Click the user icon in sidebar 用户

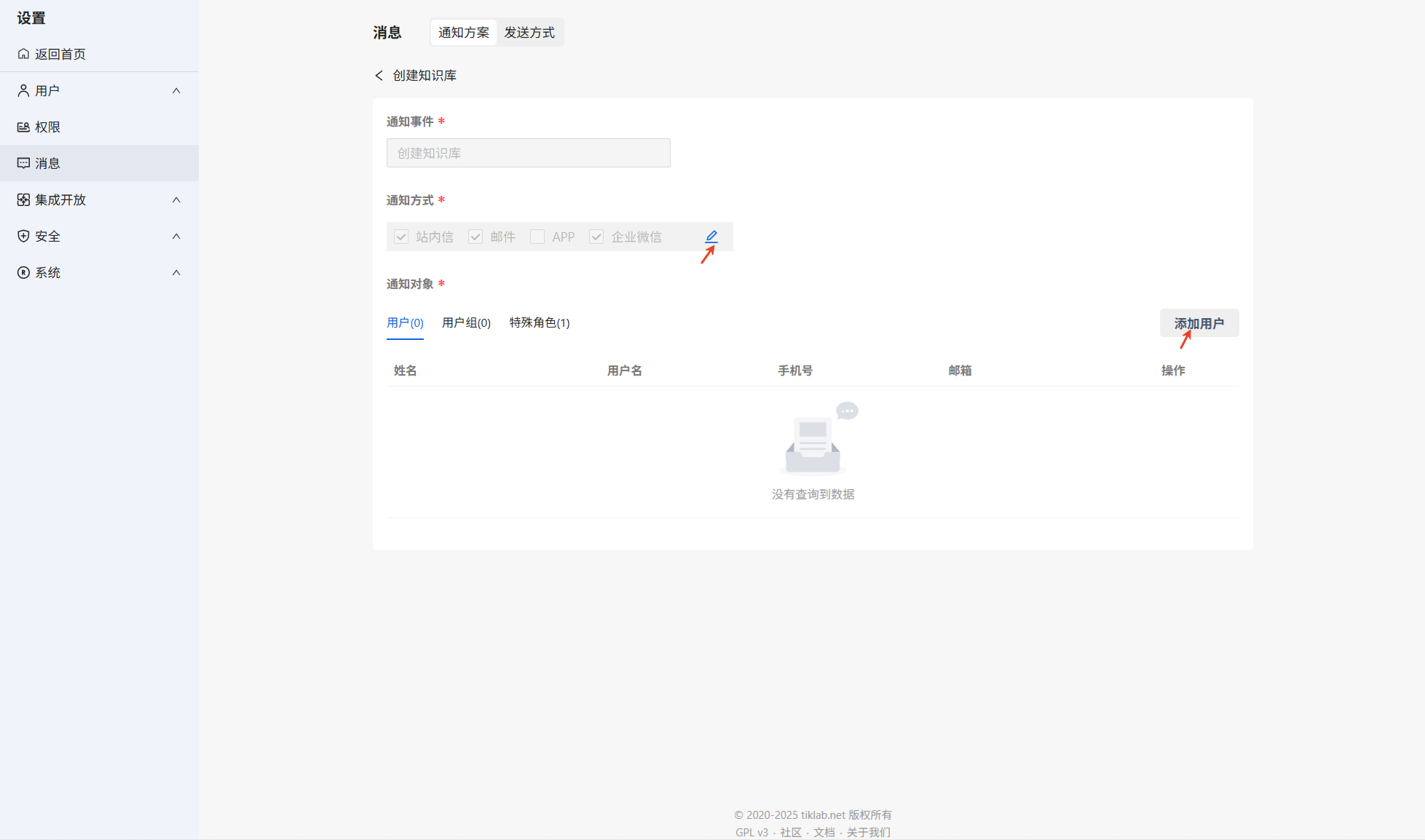(x=23, y=90)
